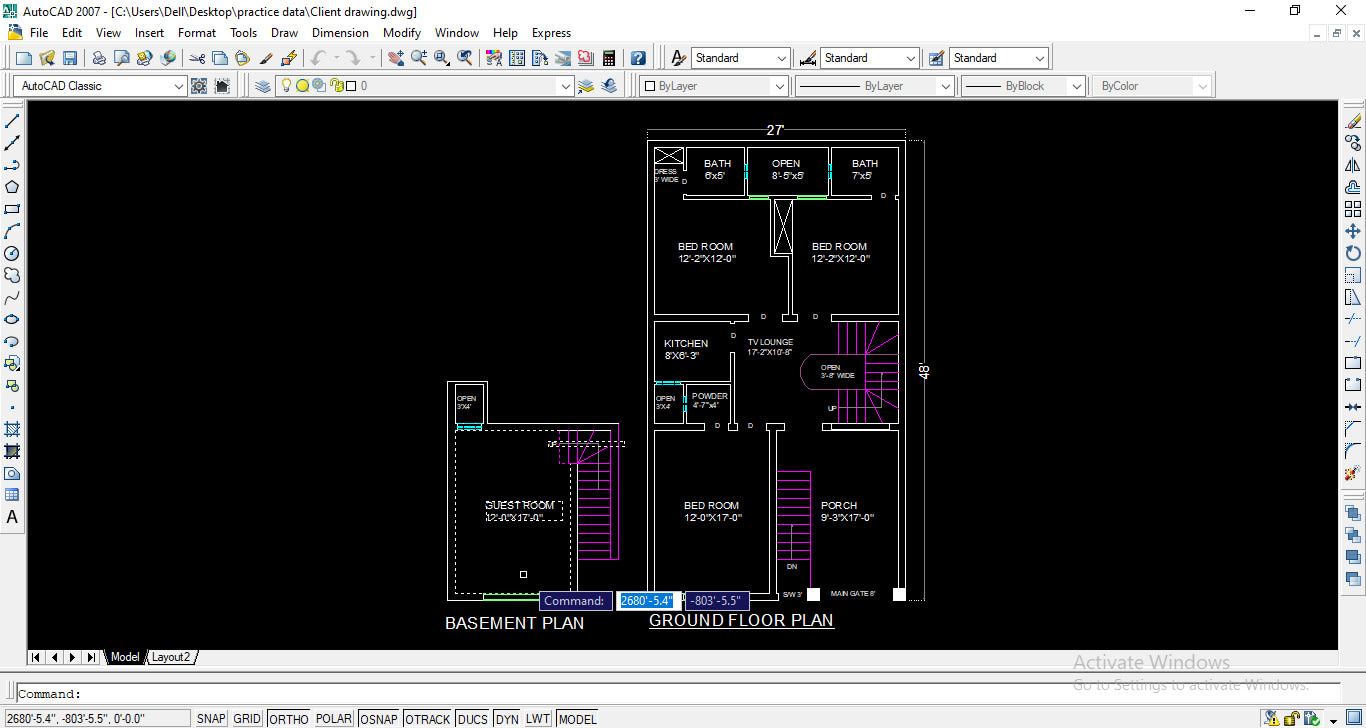
Task: Toggle SNAP mode in status bar
Action: [211, 718]
